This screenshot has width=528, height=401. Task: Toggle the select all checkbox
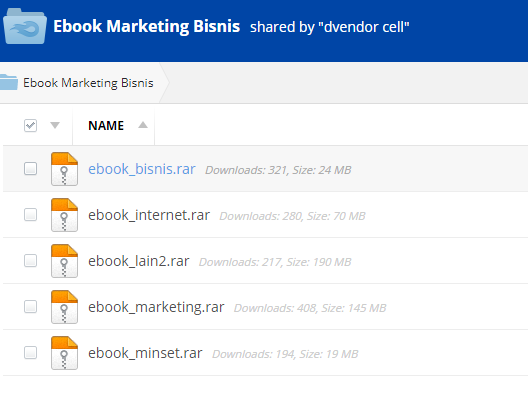pyautogui.click(x=30, y=126)
